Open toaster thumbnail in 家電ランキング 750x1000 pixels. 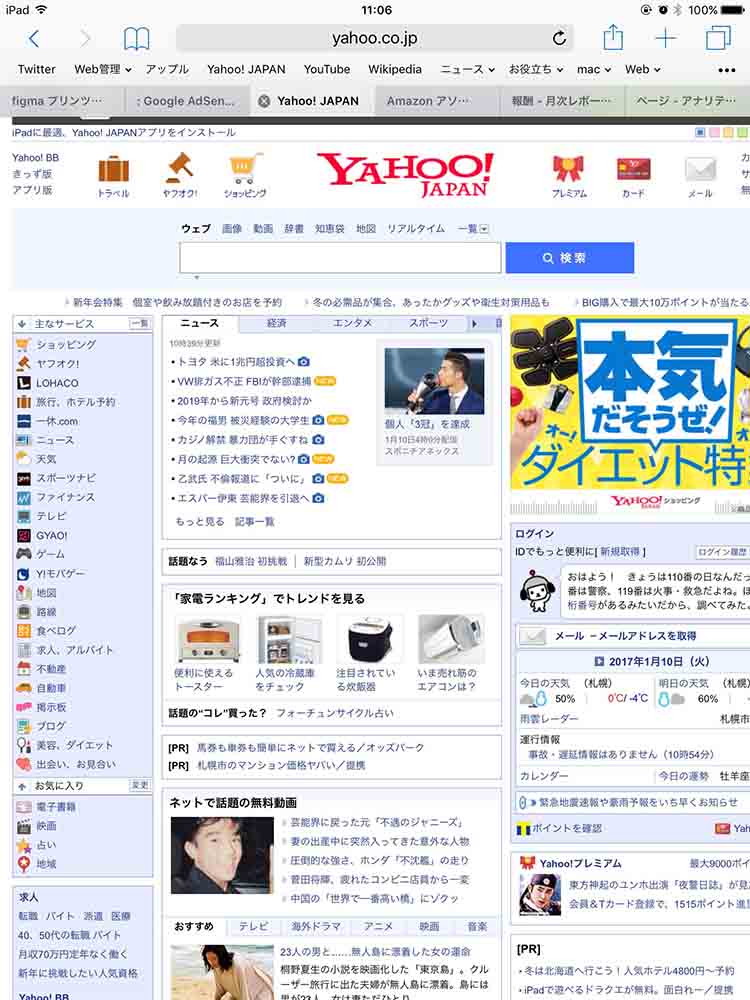tap(209, 640)
